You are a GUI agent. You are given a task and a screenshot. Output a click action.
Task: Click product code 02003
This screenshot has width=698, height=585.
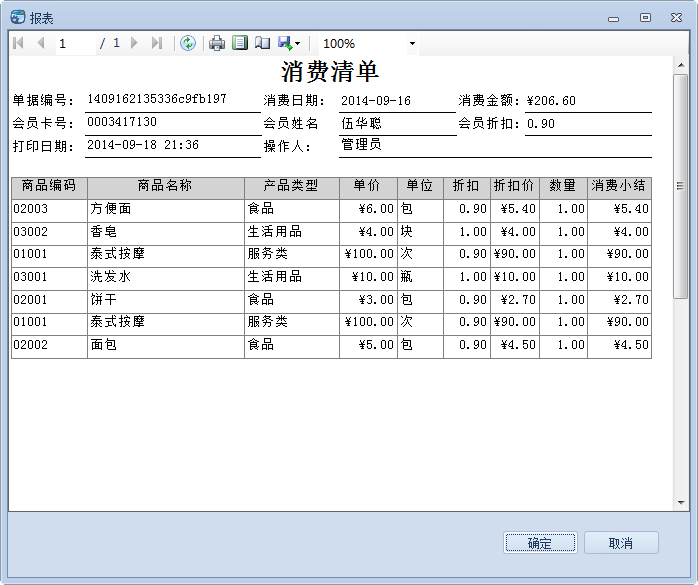(30, 209)
